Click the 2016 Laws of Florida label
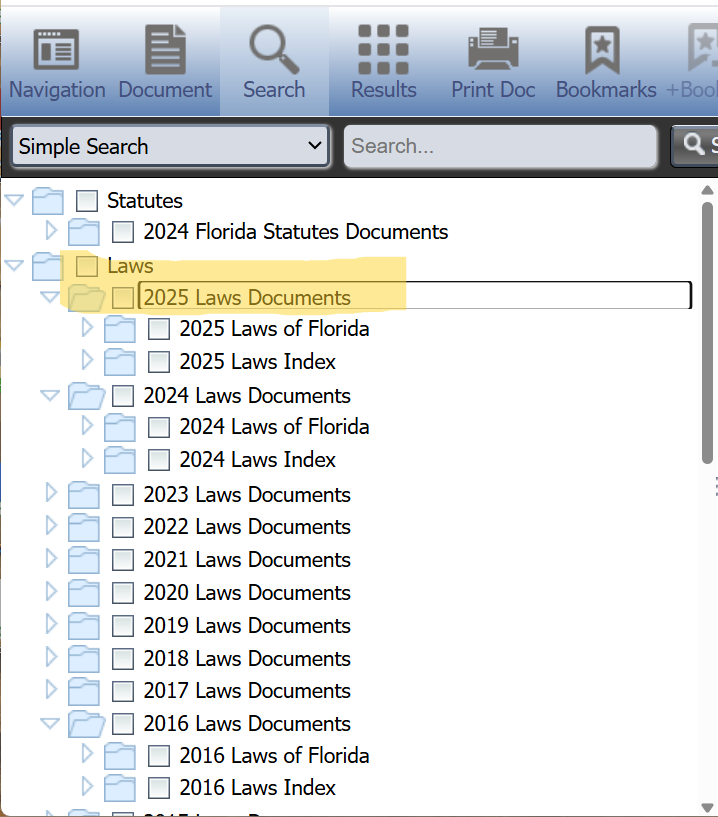The width and height of the screenshot is (718, 817). (x=275, y=756)
